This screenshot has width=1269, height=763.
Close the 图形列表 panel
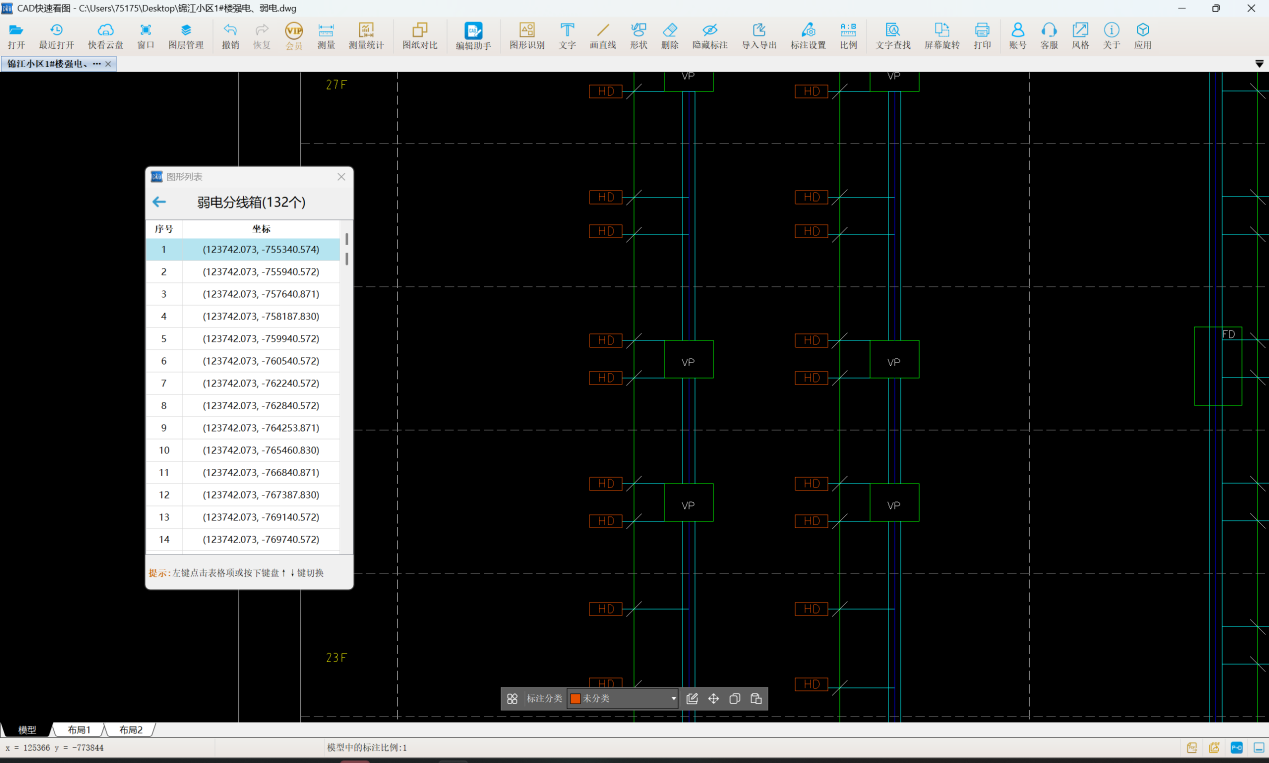[x=341, y=177]
